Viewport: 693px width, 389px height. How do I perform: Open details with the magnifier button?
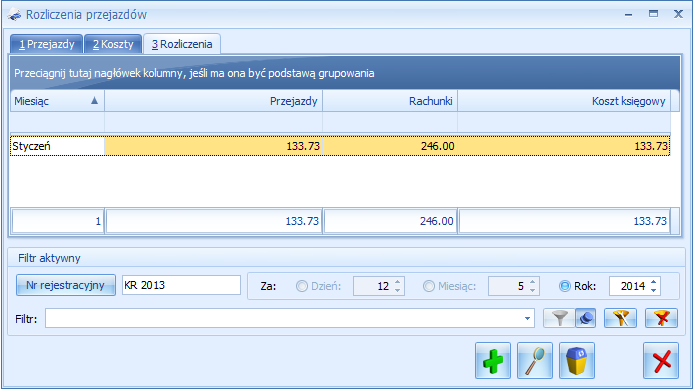tap(535, 361)
